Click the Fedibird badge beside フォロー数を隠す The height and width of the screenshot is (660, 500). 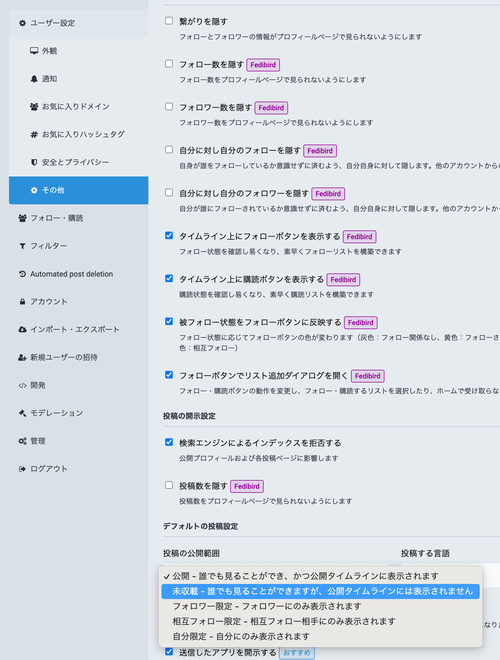(263, 65)
